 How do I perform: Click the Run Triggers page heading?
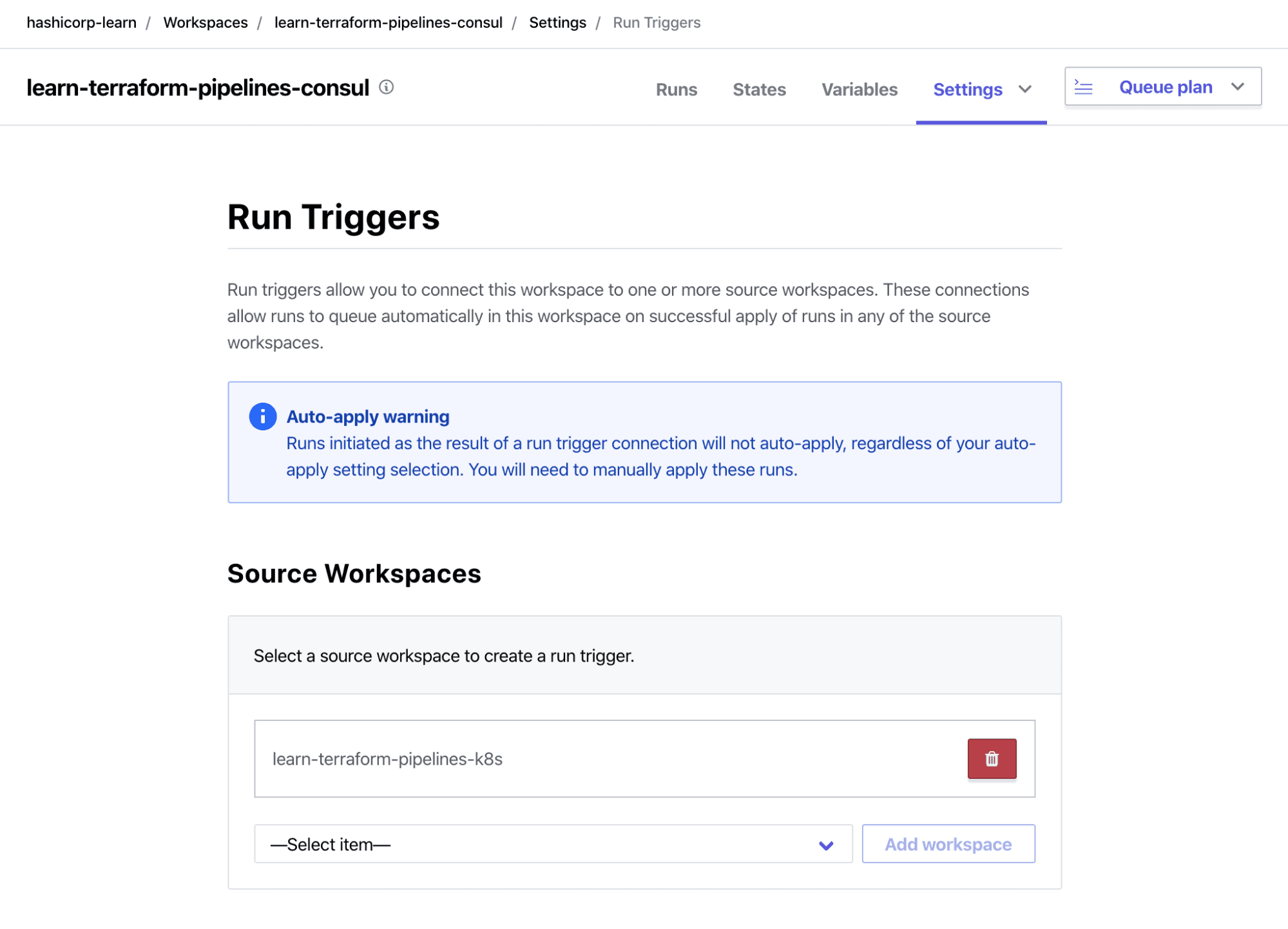[333, 216]
